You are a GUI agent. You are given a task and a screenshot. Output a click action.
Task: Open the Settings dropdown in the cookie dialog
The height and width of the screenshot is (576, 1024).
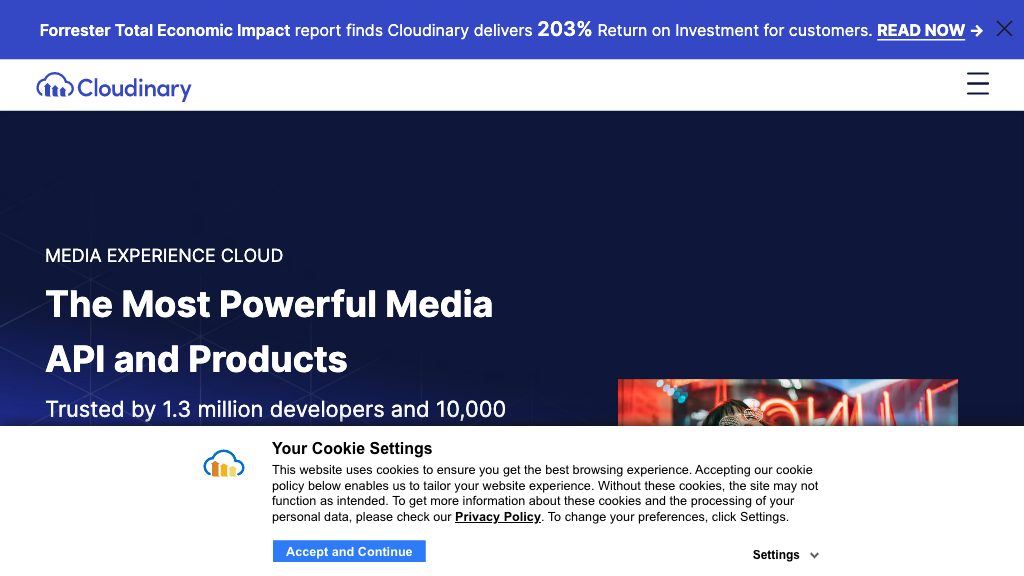[786, 554]
